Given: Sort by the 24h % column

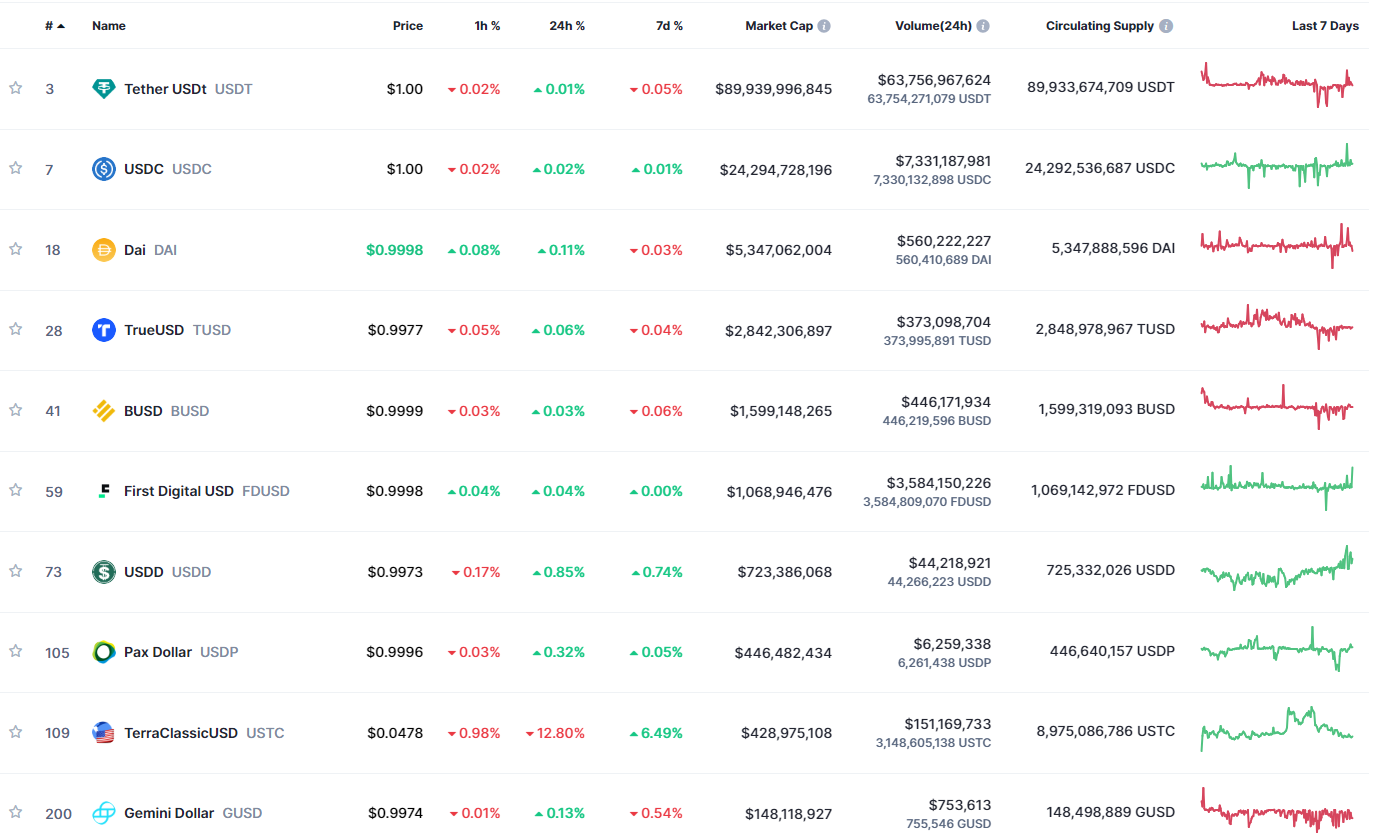Looking at the screenshot, I should (567, 26).
